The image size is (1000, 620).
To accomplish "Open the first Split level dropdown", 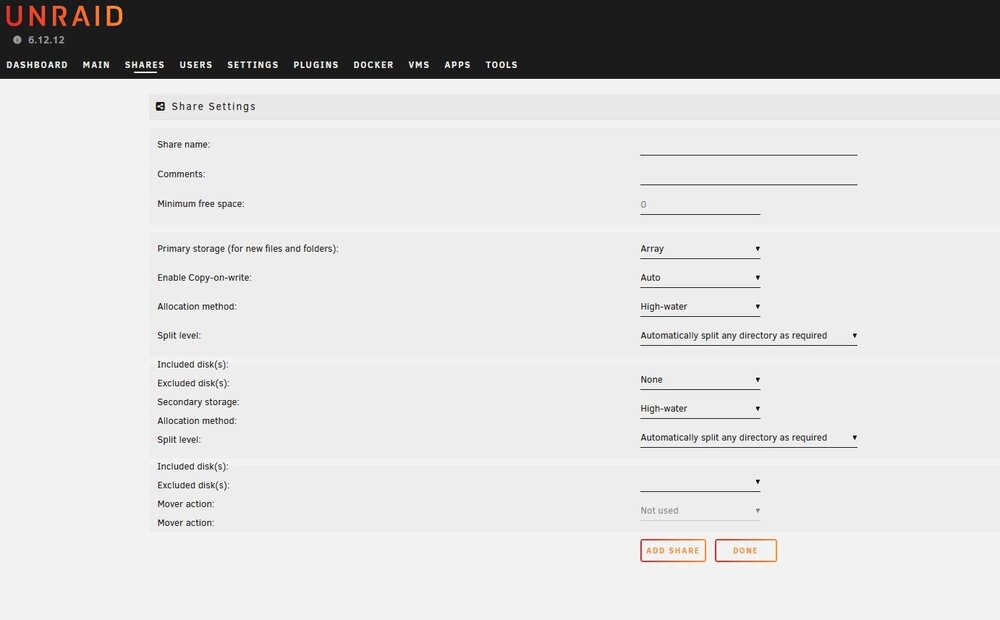I will tap(748, 336).
